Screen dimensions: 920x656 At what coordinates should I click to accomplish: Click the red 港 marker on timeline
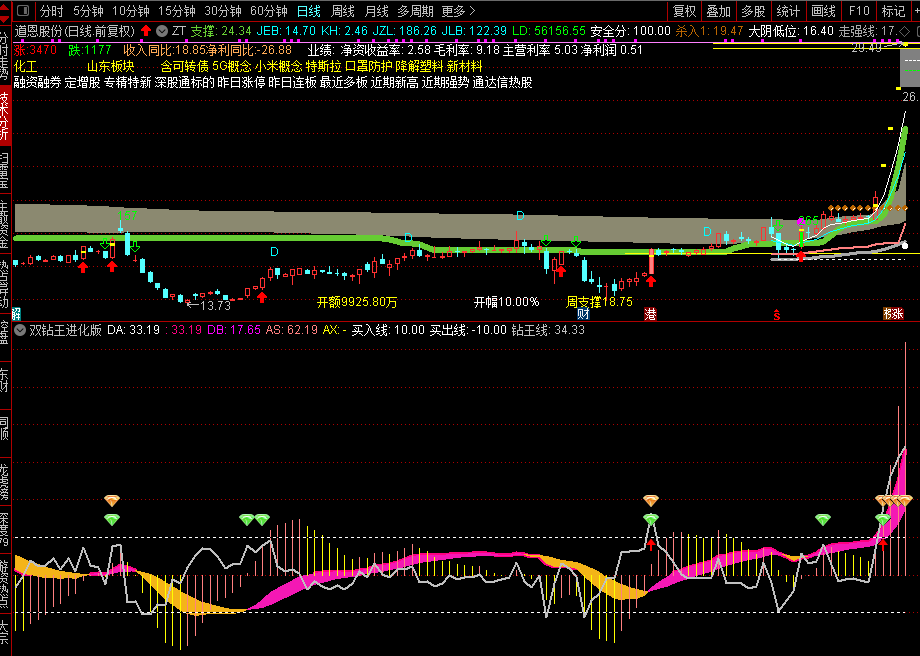tap(650, 314)
